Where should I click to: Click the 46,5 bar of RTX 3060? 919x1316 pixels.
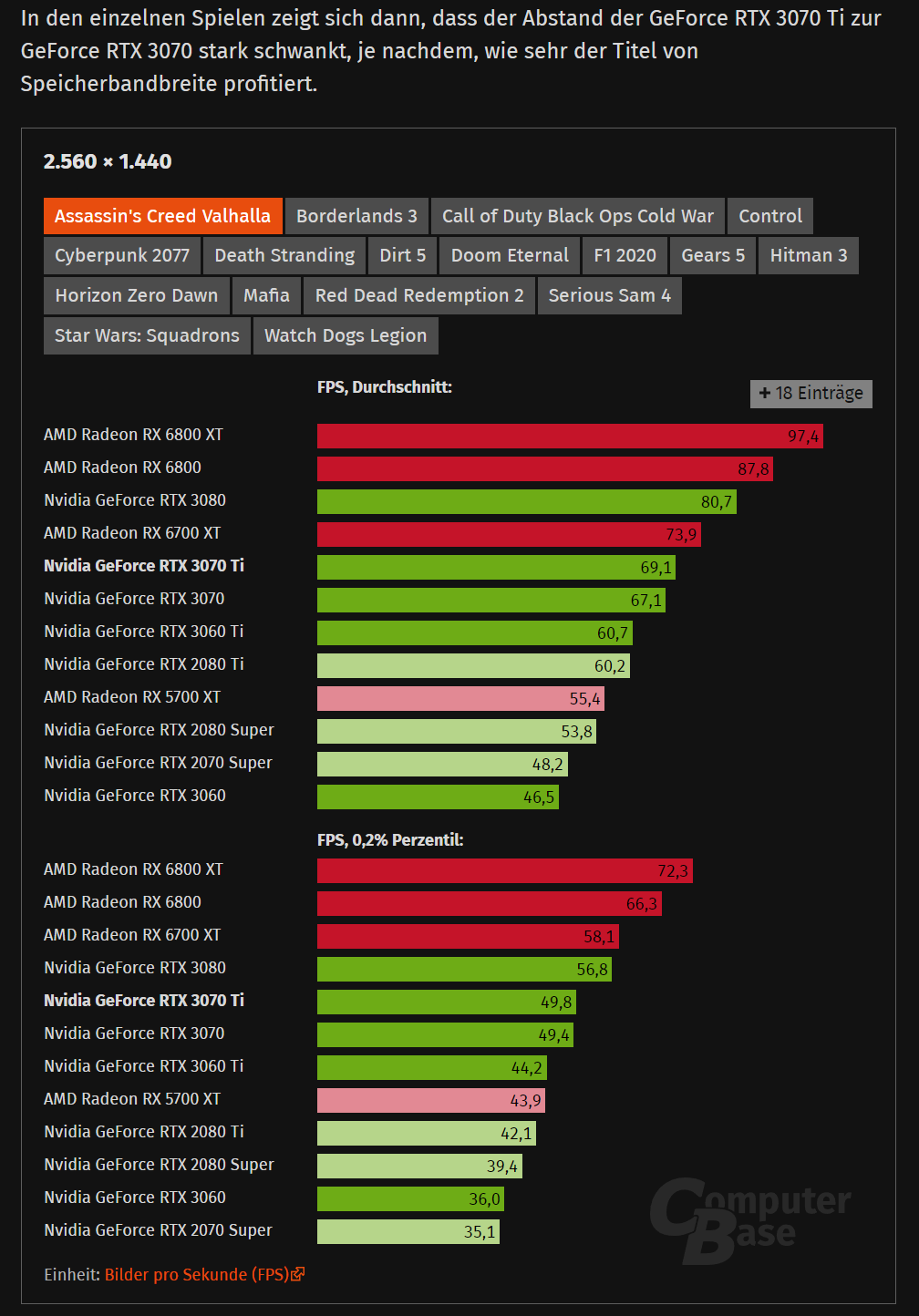tap(438, 797)
